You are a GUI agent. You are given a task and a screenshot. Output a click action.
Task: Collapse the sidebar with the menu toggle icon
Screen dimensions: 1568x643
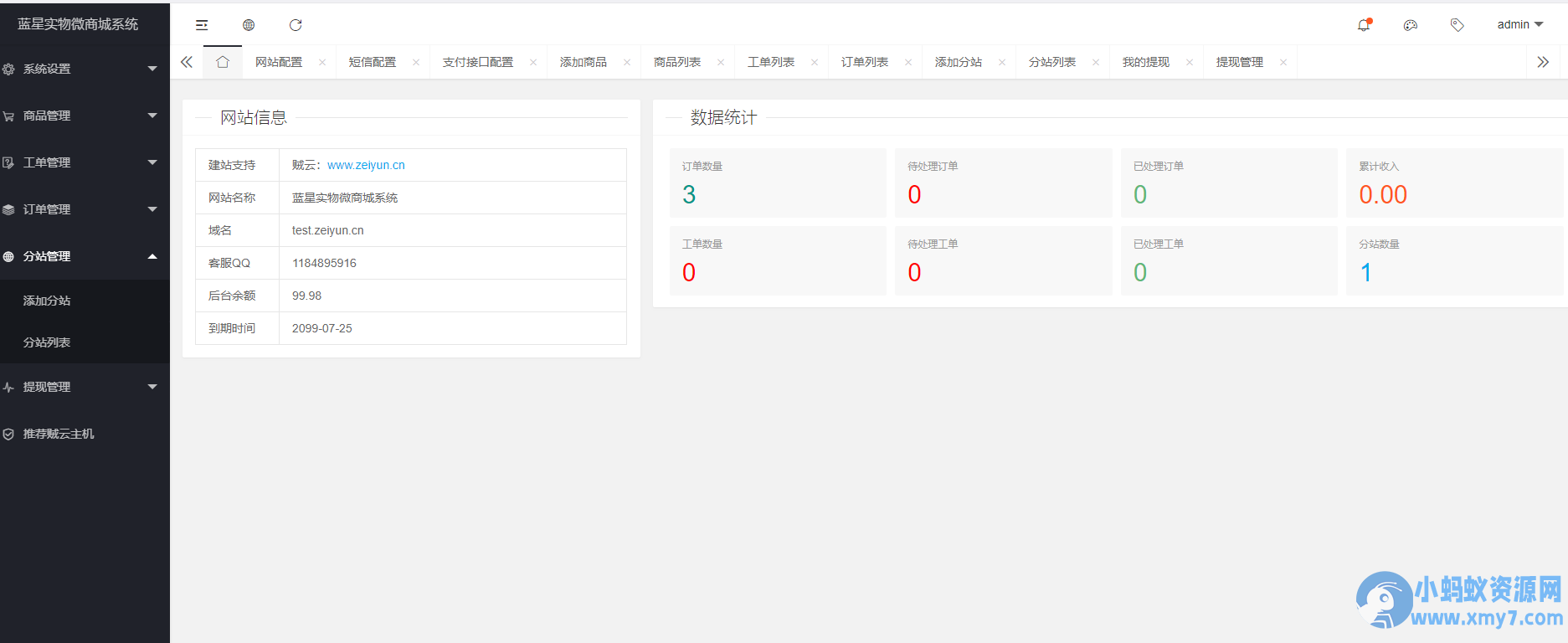pyautogui.click(x=202, y=25)
